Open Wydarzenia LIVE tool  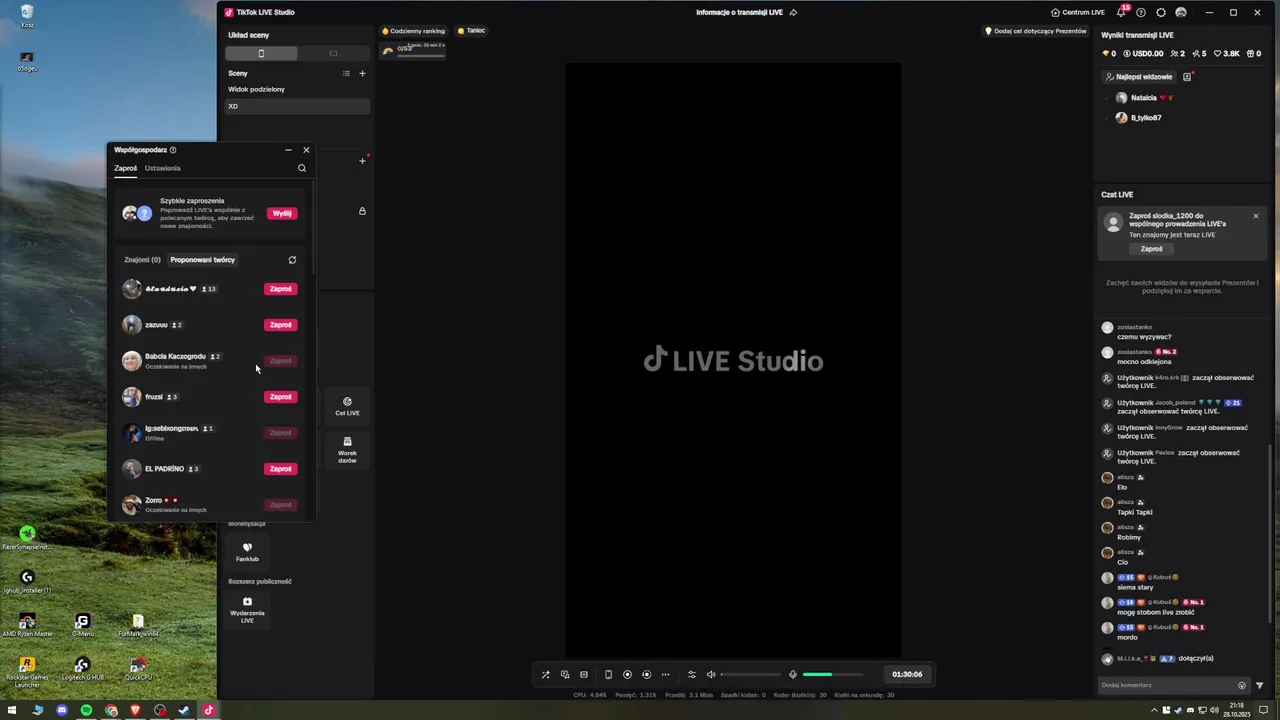[x=247, y=610]
